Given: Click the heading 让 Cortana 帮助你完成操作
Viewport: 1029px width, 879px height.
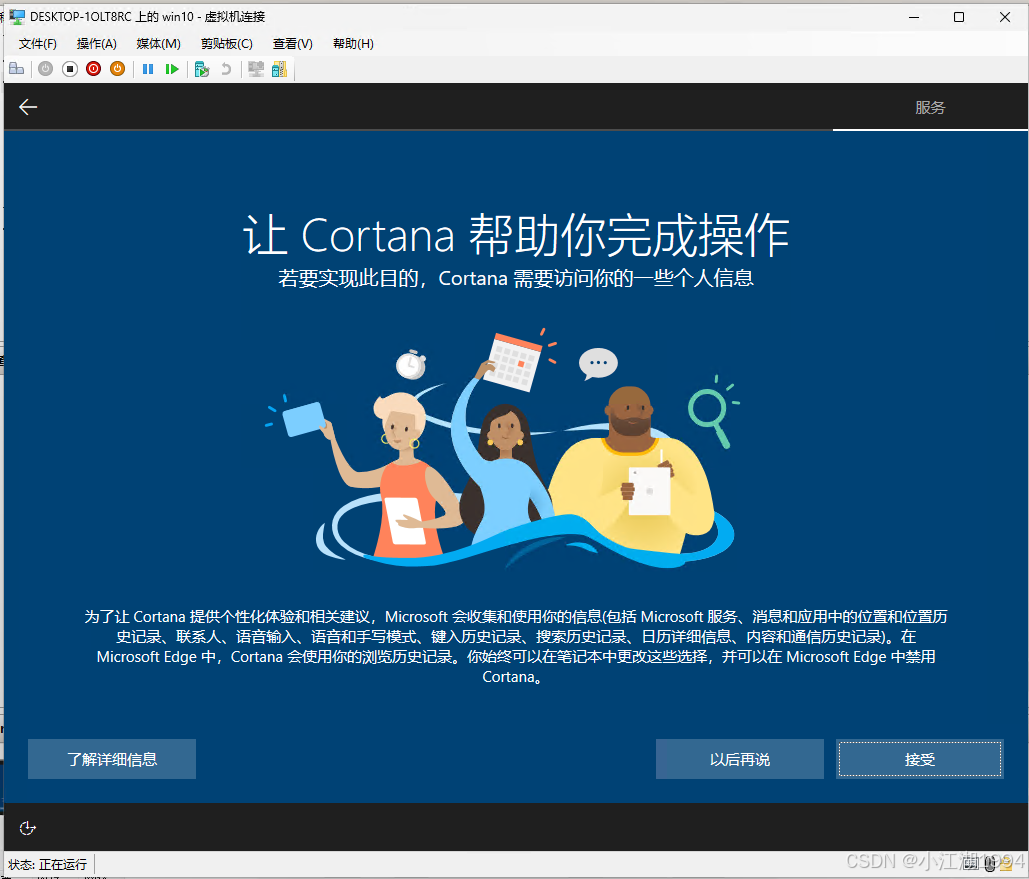Looking at the screenshot, I should click(x=516, y=234).
